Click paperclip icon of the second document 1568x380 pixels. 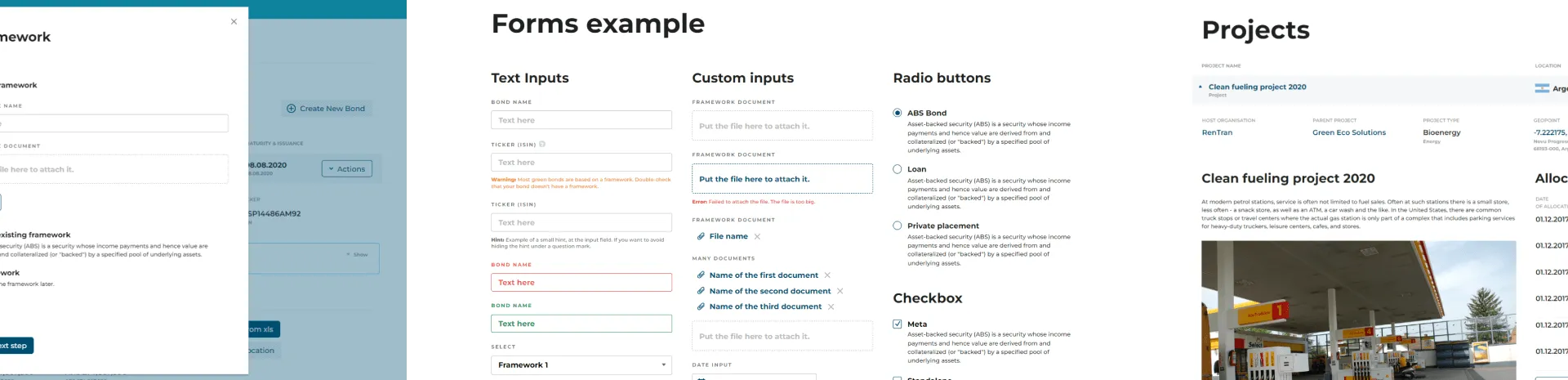701,291
